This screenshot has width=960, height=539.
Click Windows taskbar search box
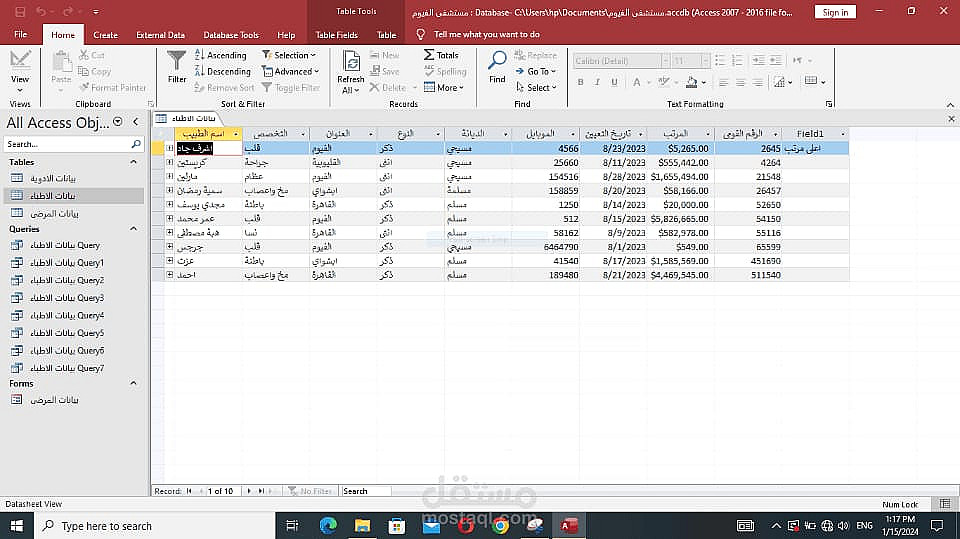(155, 526)
